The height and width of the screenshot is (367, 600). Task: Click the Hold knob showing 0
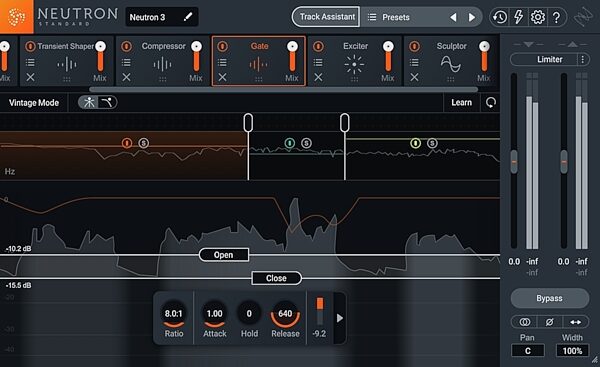[x=249, y=314]
